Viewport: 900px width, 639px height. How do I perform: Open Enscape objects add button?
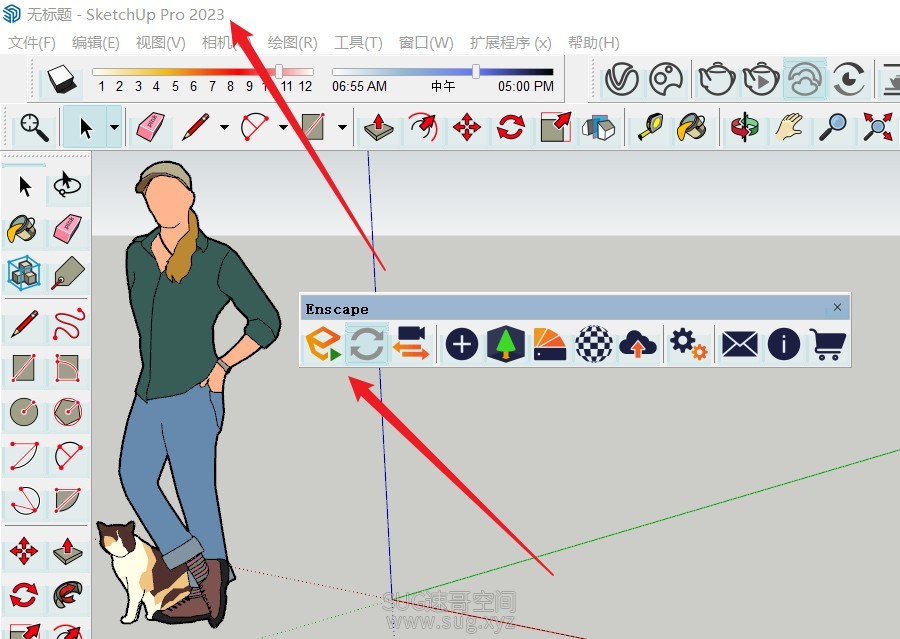(462, 344)
